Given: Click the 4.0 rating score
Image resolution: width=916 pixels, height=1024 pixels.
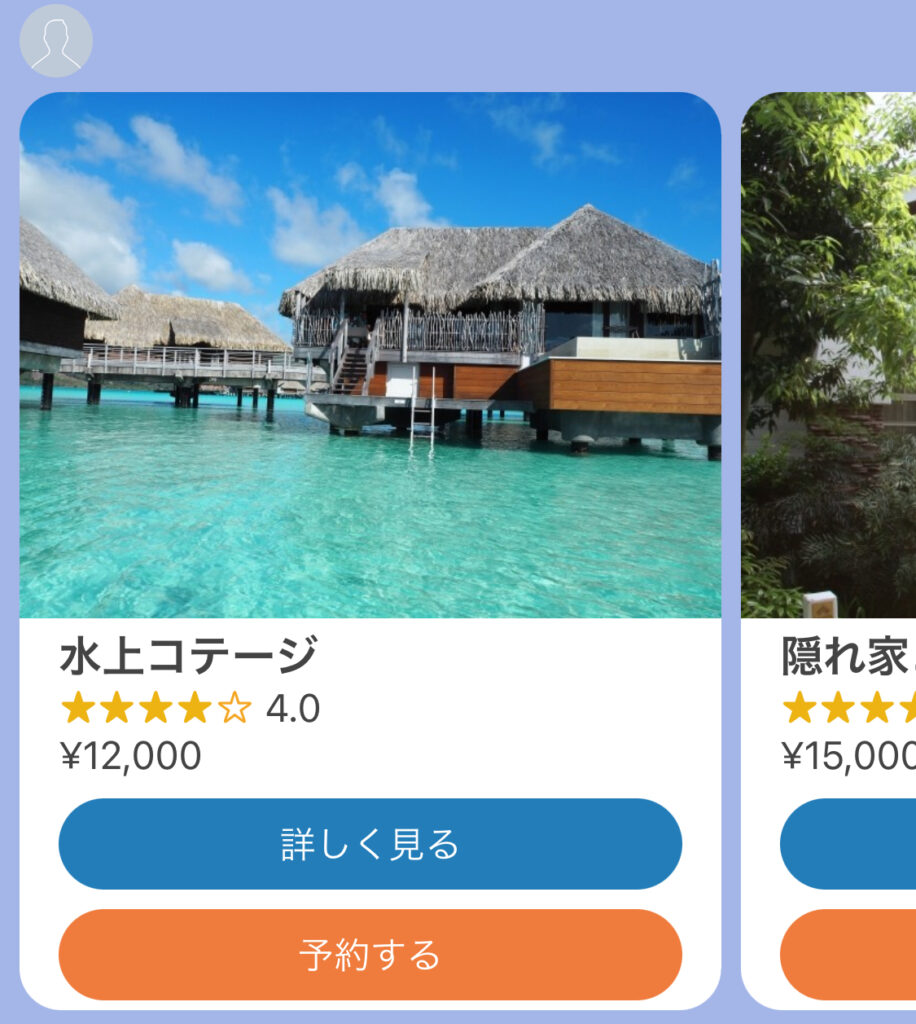Looking at the screenshot, I should pyautogui.click(x=293, y=709).
